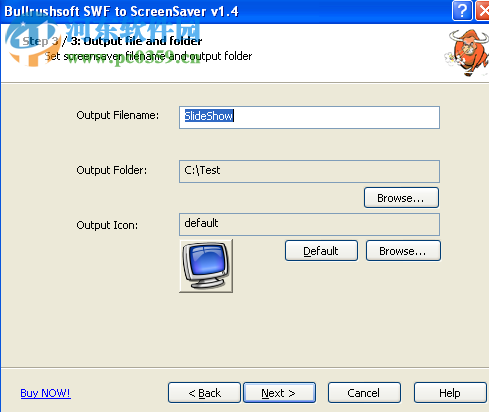Click the title bar help question mark
The image size is (489, 412).
pyautogui.click(x=462, y=11)
